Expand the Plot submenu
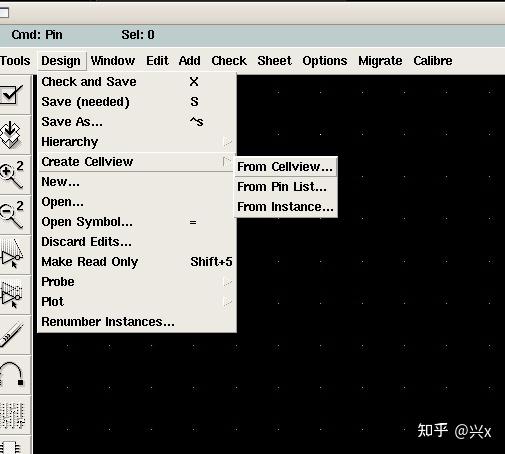Image resolution: width=505 pixels, height=454 pixels. pyautogui.click(x=137, y=302)
